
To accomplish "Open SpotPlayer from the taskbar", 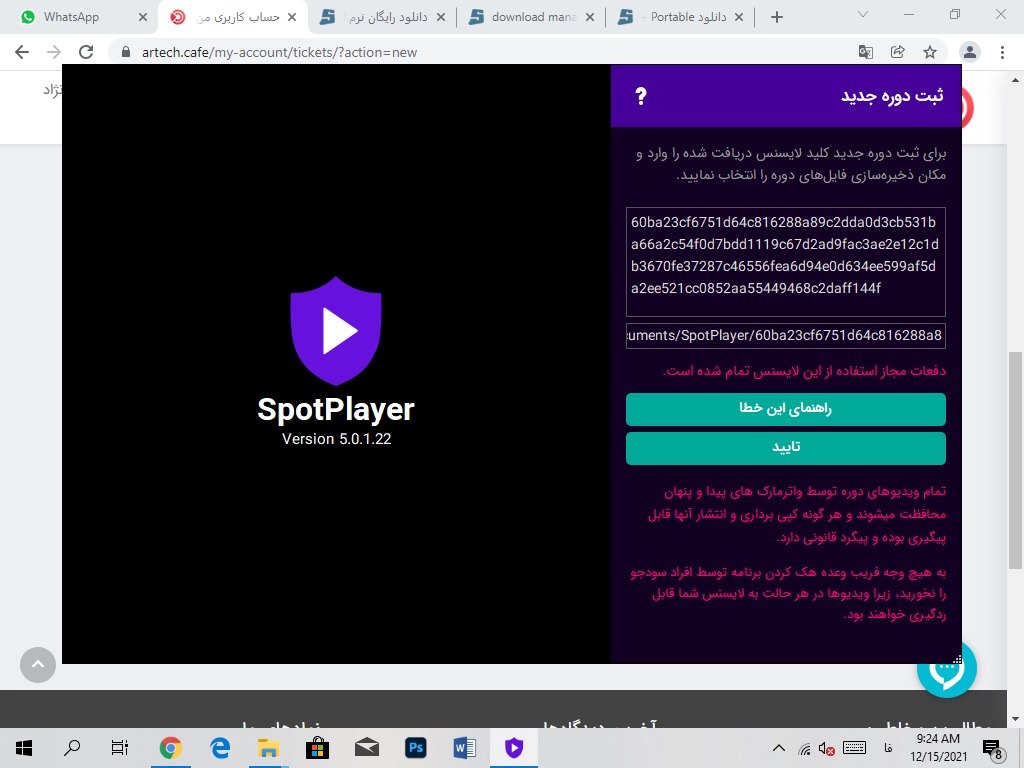I will 513,747.
